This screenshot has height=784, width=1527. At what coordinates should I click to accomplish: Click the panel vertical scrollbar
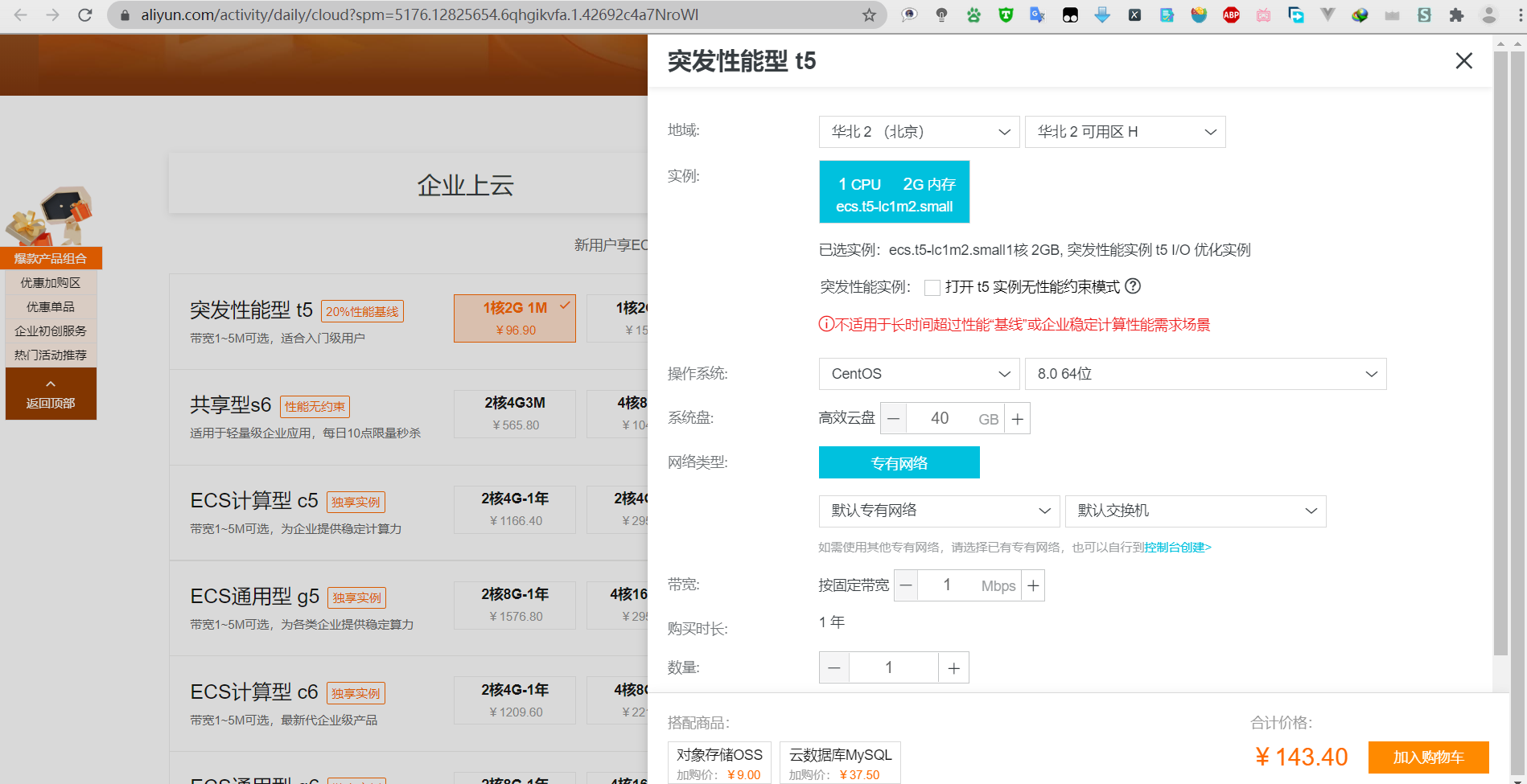click(x=1500, y=354)
